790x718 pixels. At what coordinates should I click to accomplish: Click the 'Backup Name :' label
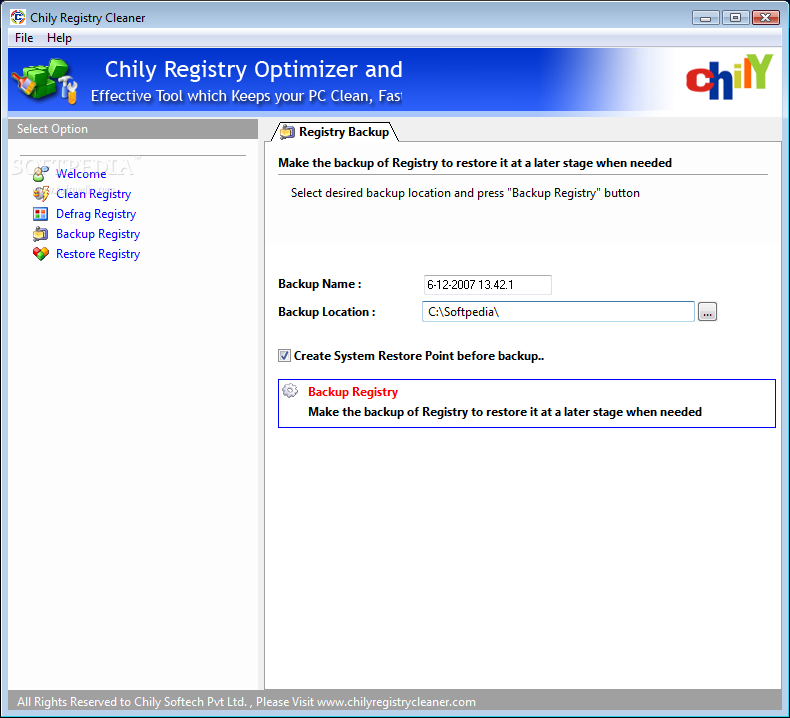tap(319, 284)
